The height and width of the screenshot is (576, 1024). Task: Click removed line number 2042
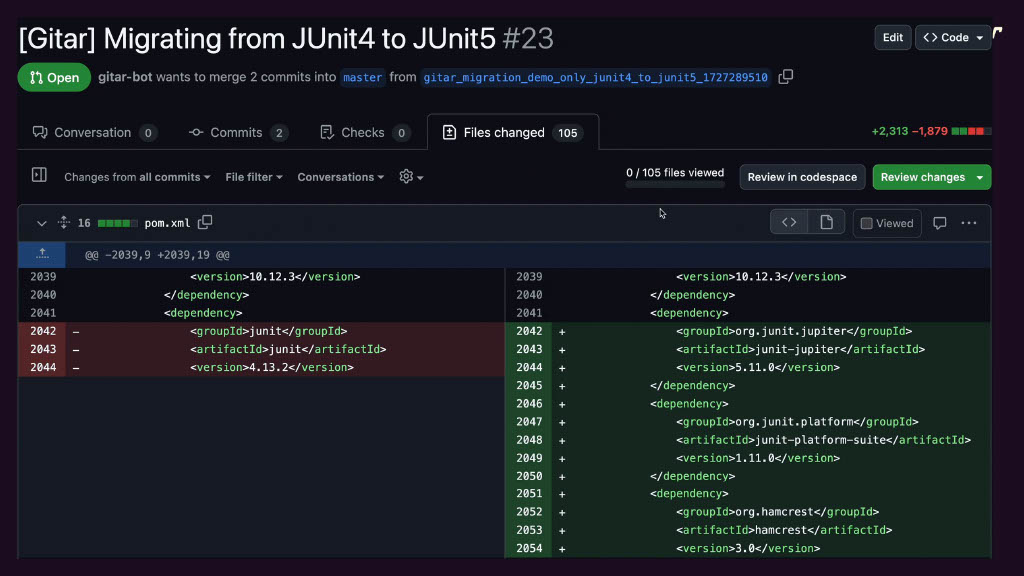43,331
